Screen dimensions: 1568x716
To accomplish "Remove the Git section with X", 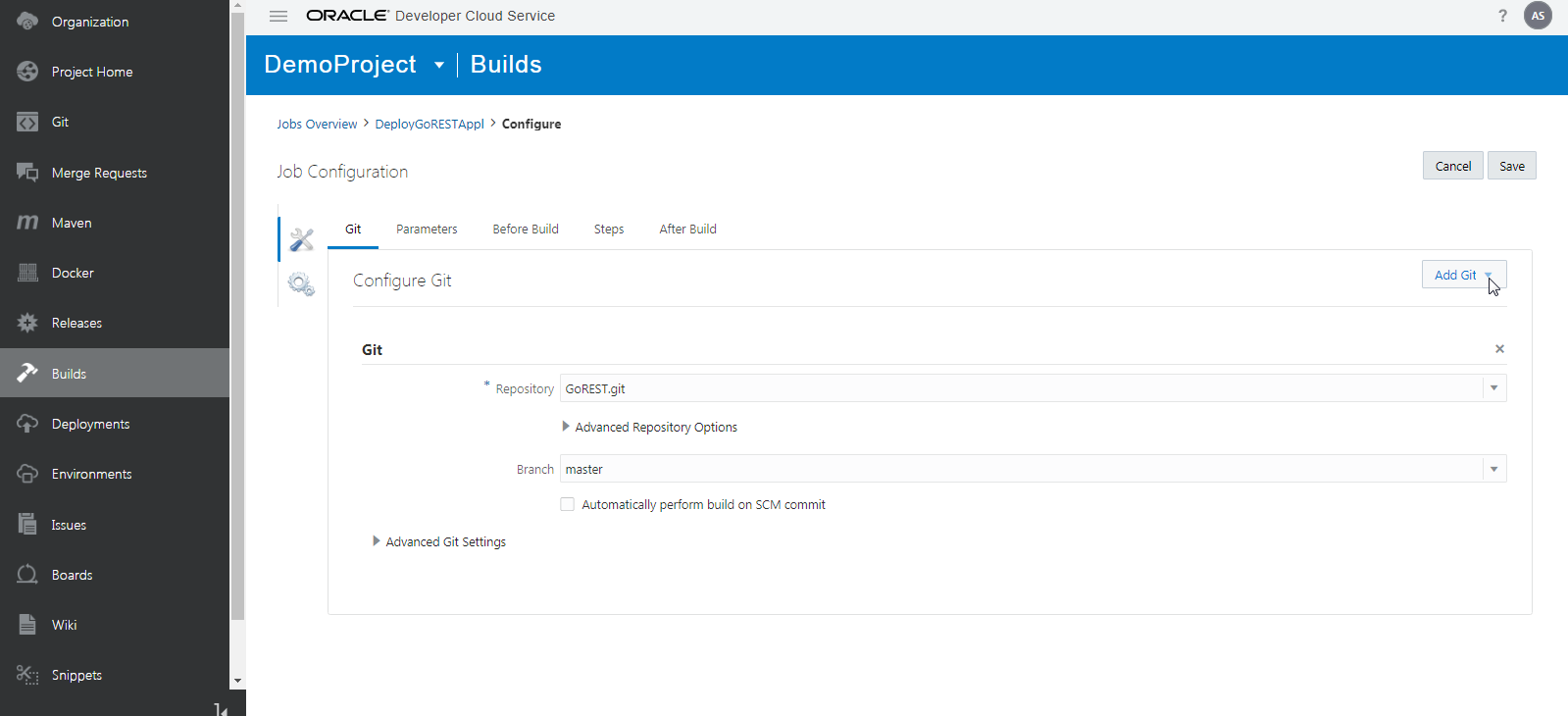I will pos(1499,349).
